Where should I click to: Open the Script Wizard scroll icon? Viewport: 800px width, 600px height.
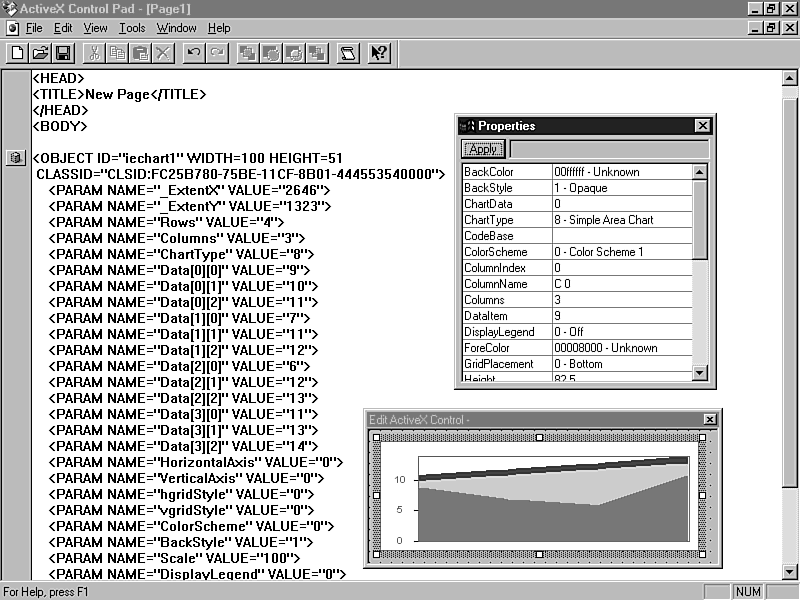348,52
